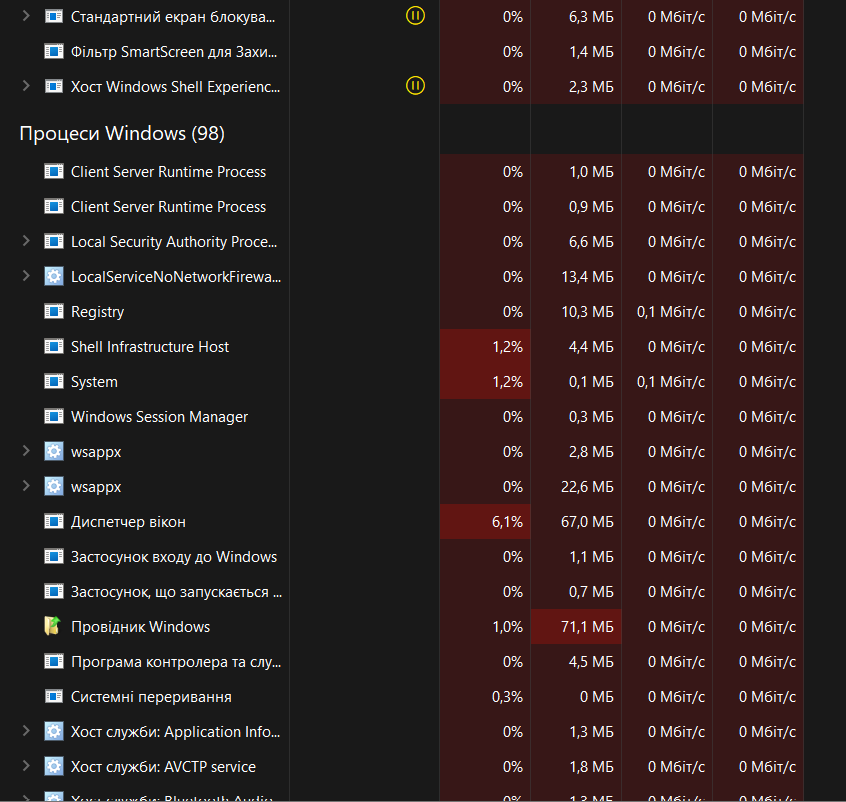This screenshot has width=846, height=802.
Task: Select the Системні переривання row
Action: pyautogui.click(x=402, y=697)
